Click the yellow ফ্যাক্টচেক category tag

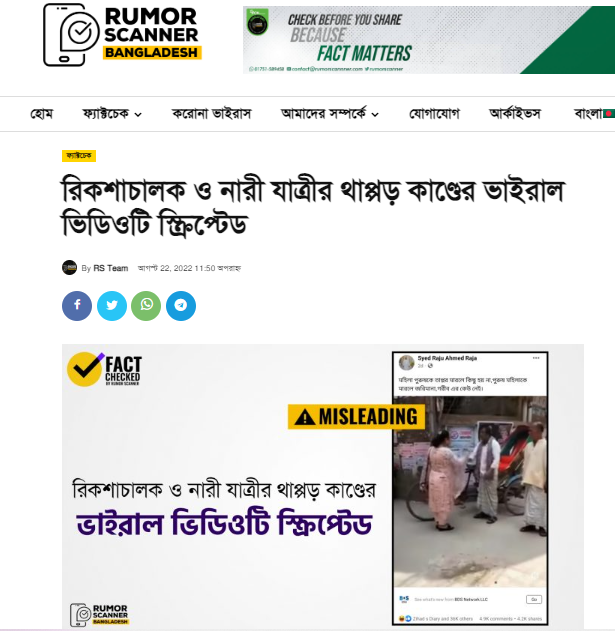point(79,156)
